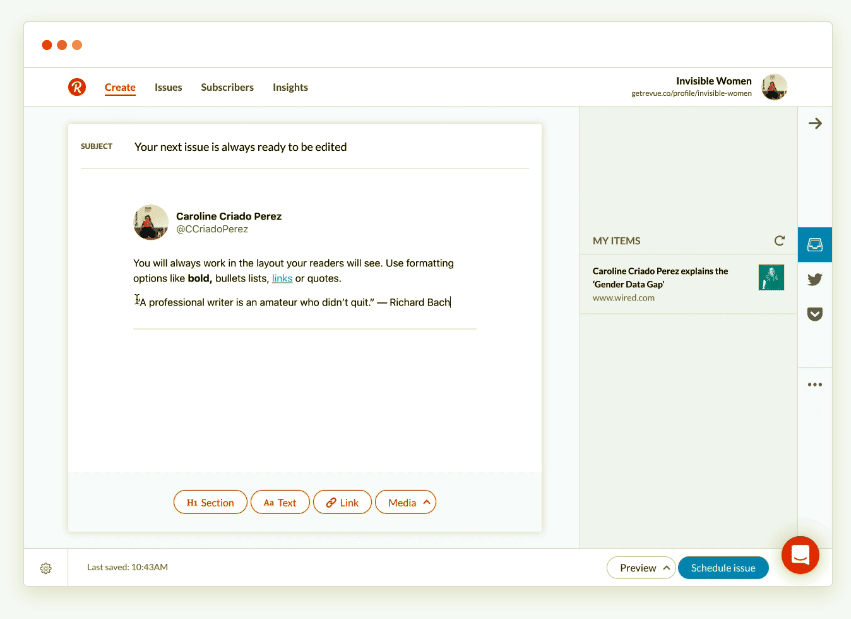Open the Subscribers tab
Image resolution: width=851 pixels, height=619 pixels.
click(x=227, y=87)
